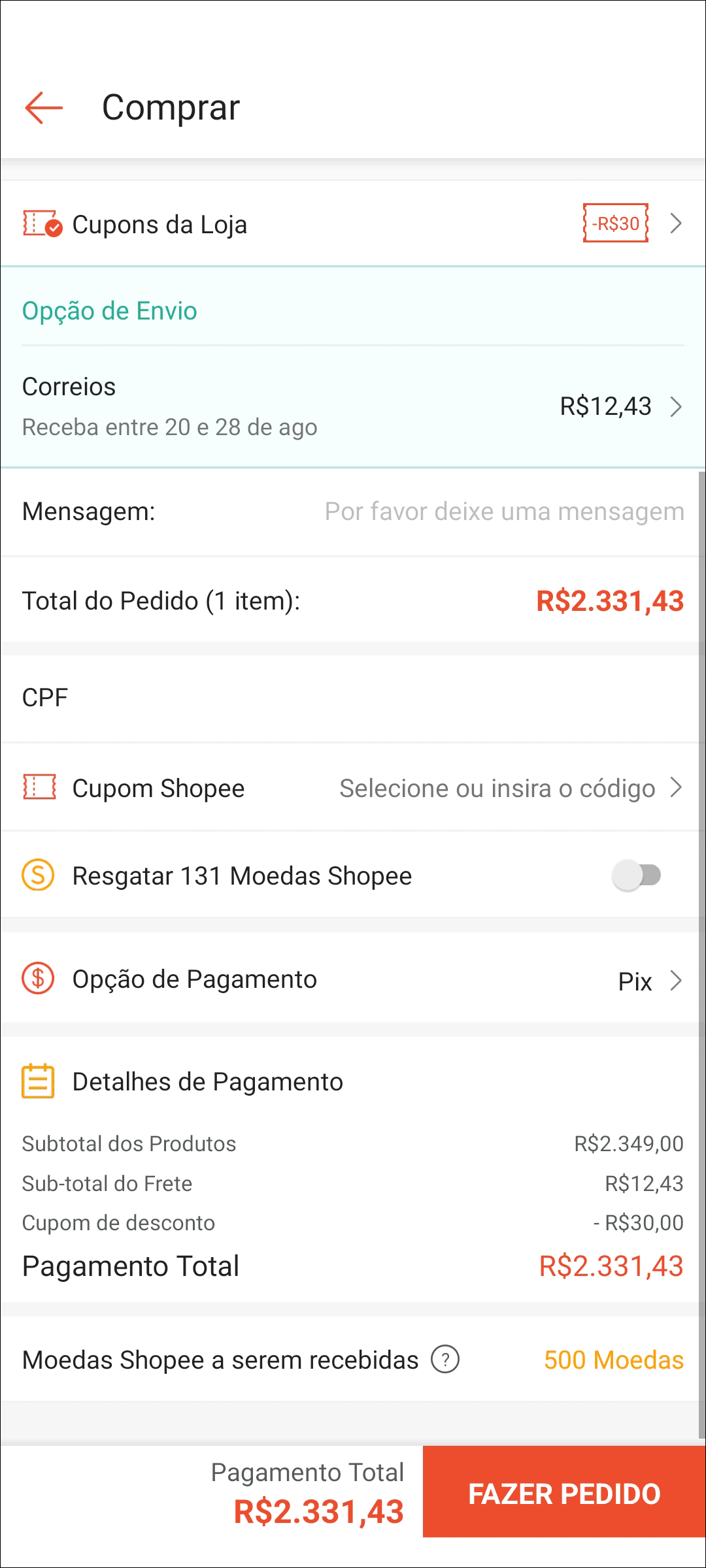The height and width of the screenshot is (1568, 706).
Task: Tap the Cupons da Loja ticket icon
Action: click(42, 224)
